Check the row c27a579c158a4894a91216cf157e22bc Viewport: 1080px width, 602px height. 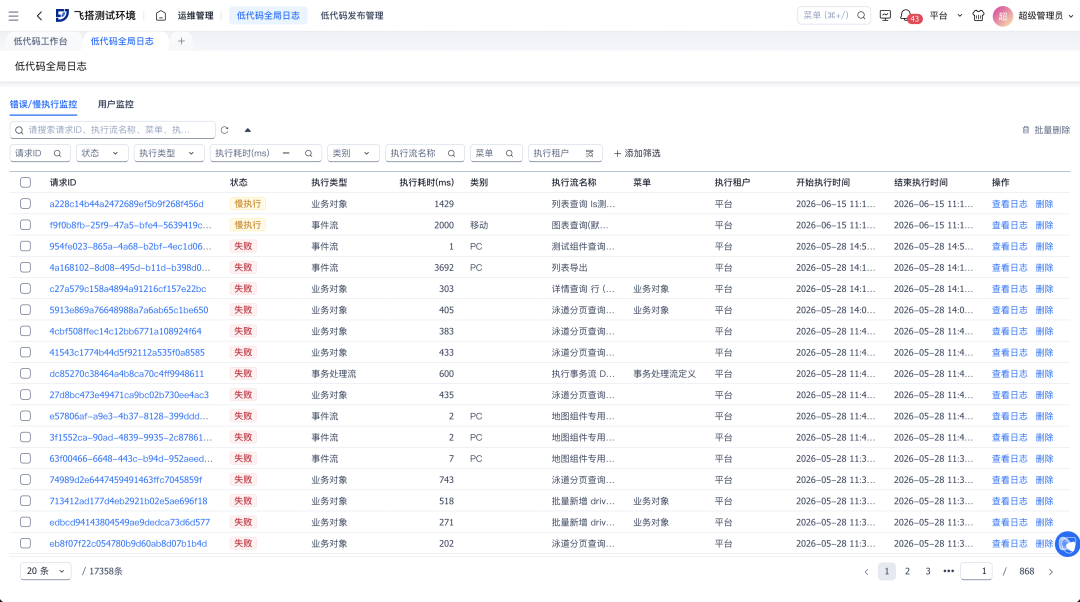[25, 289]
